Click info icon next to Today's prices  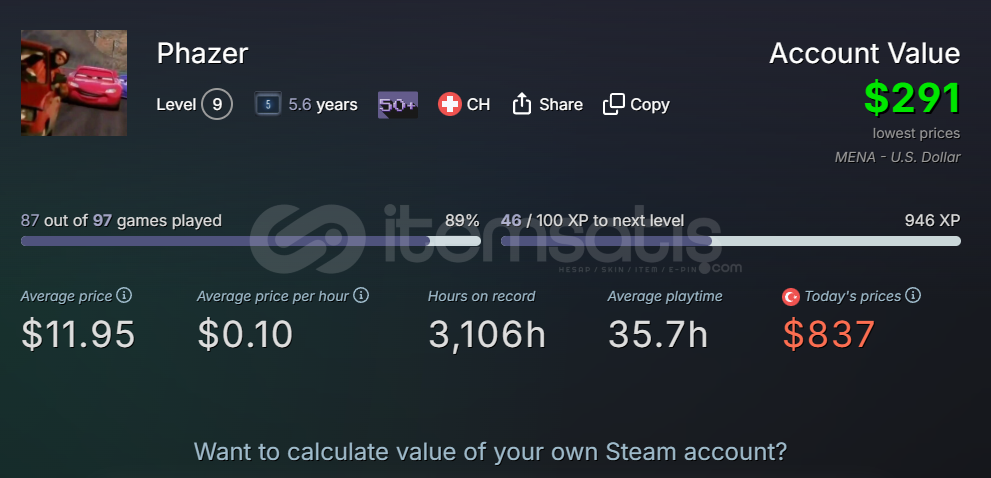click(x=913, y=295)
